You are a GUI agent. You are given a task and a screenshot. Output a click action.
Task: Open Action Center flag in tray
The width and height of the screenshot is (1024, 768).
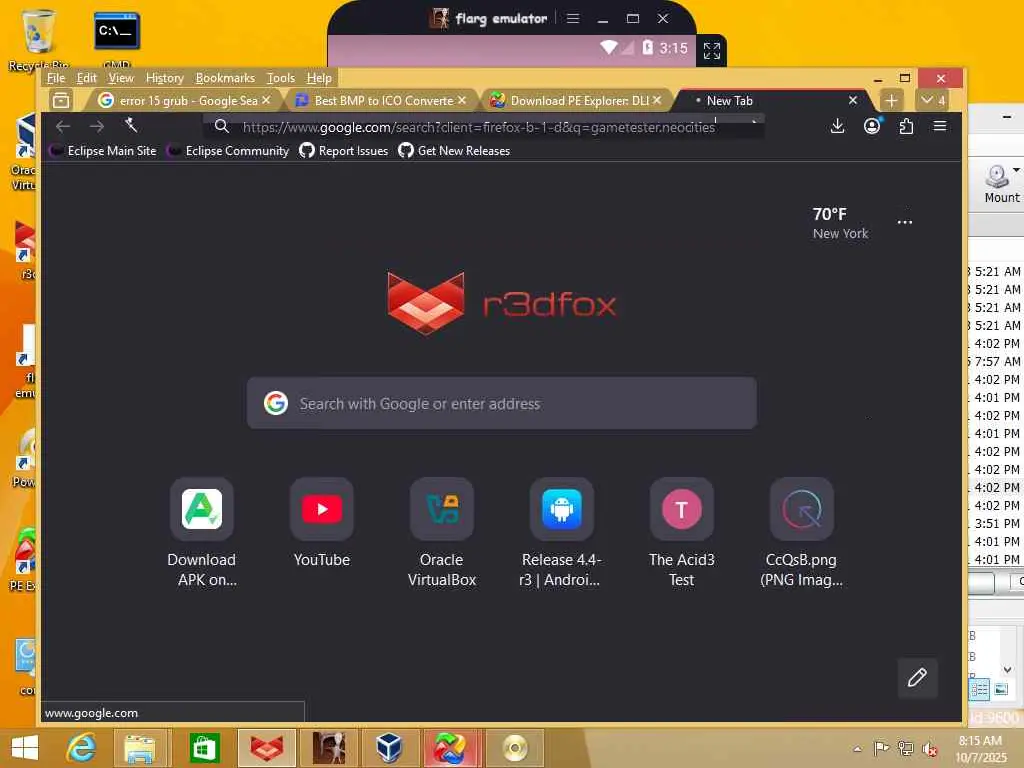pos(881,749)
